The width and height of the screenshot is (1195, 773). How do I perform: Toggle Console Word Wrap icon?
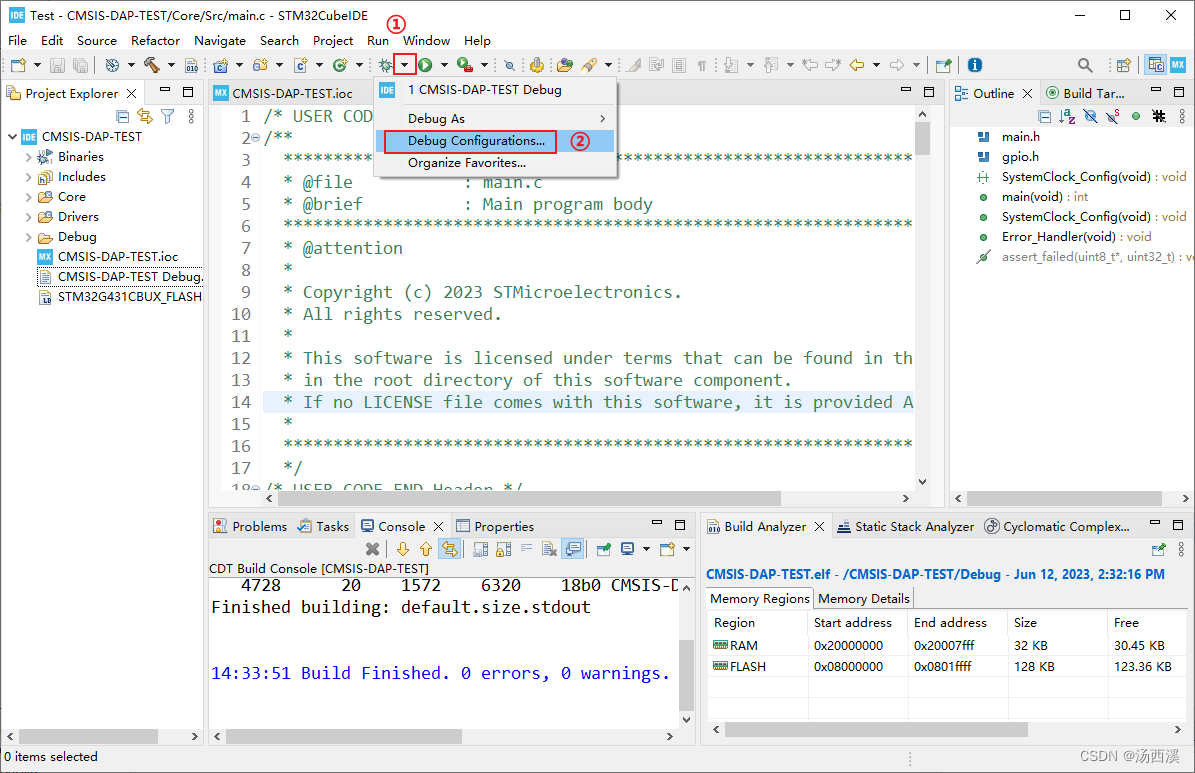(527, 549)
